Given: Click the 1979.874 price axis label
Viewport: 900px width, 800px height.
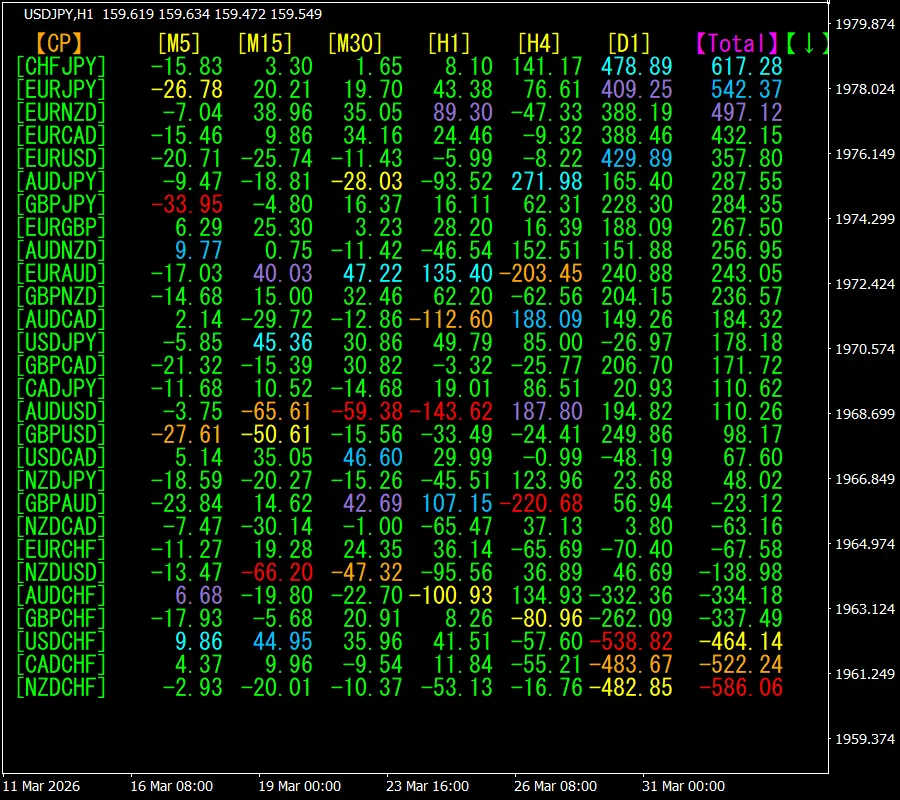Looking at the screenshot, I should [x=864, y=24].
